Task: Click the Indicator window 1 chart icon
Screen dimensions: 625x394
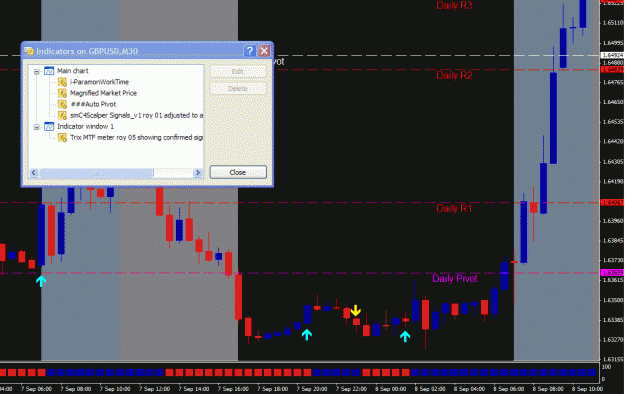Action: coord(49,126)
